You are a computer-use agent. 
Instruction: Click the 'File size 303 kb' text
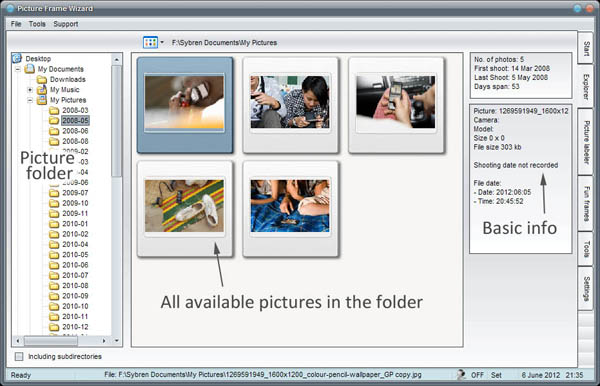pyautogui.click(x=497, y=147)
